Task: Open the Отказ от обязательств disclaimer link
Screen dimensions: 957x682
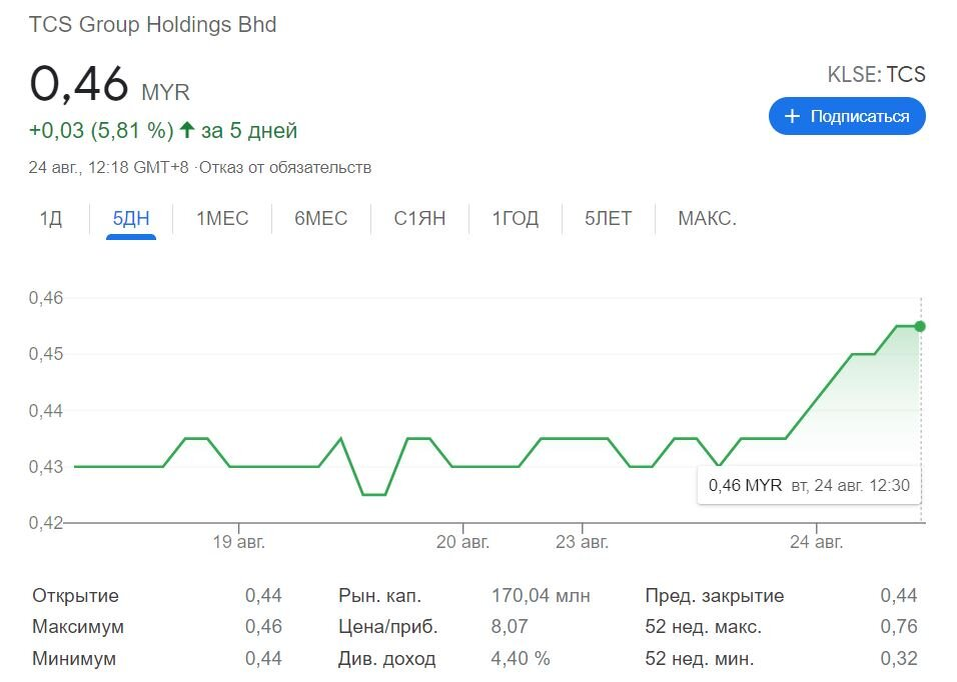Action: pyautogui.click(x=285, y=168)
